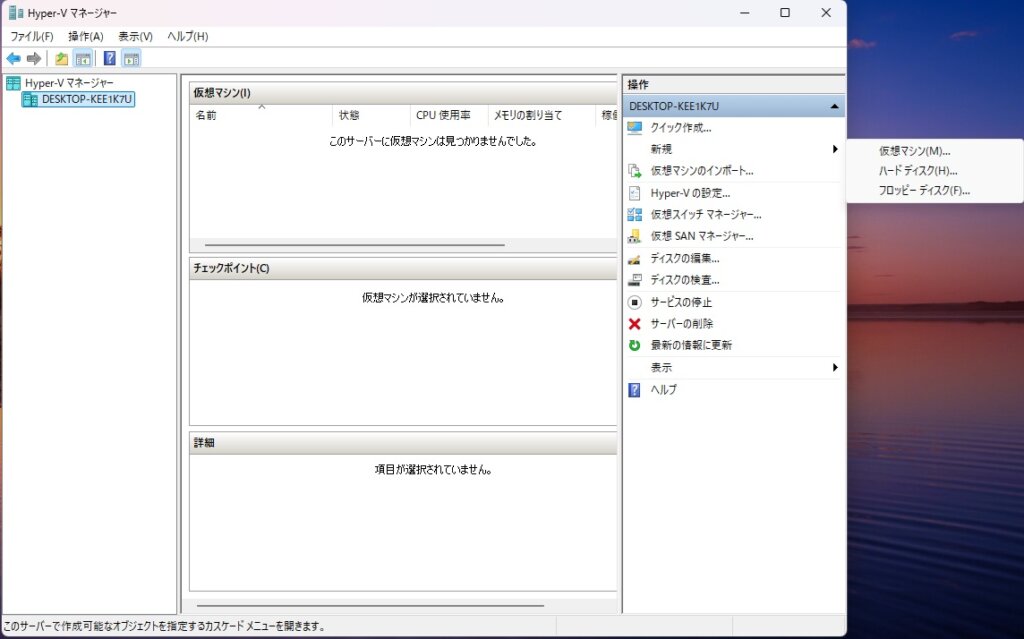The width and height of the screenshot is (1024, 639).
Task: Click the Hyper-V マネージャー tree root icon
Action: [x=13, y=83]
